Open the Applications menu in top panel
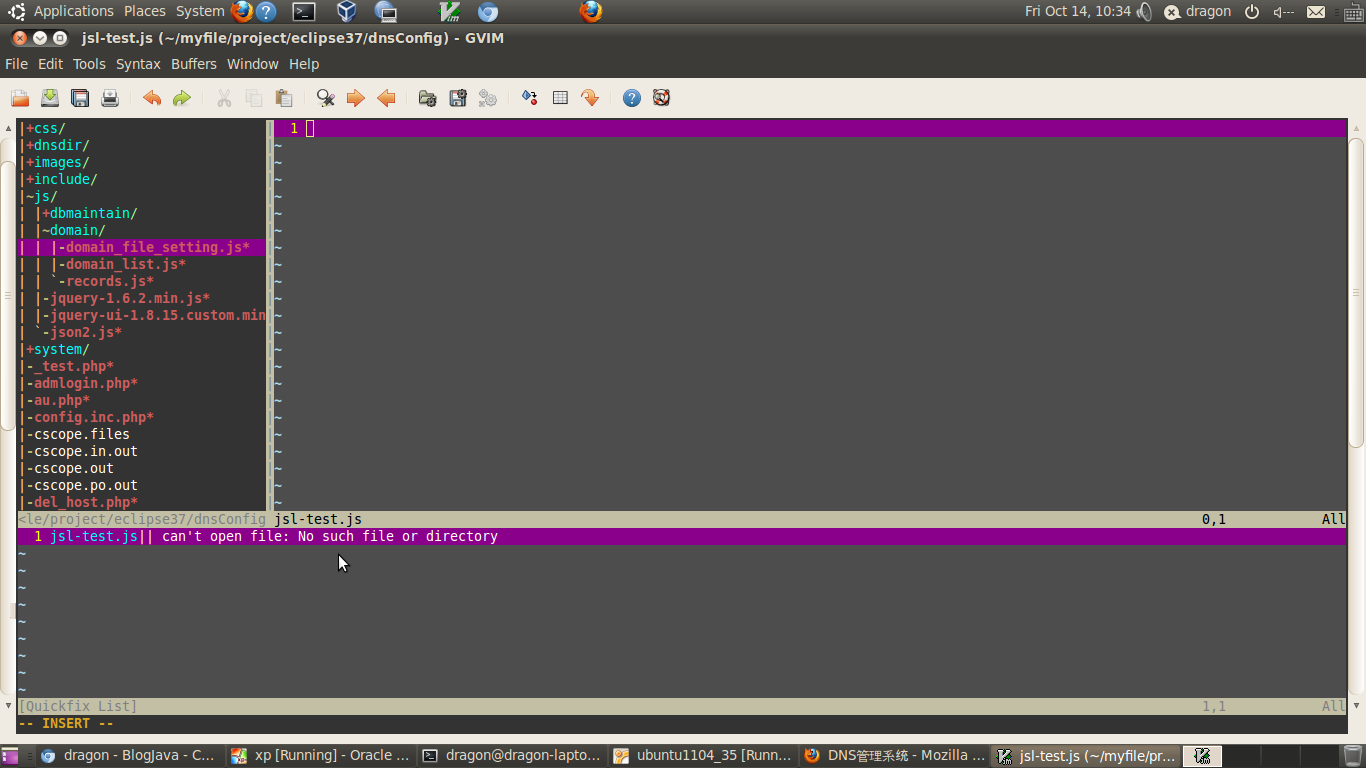Screen dimensions: 1366x768 point(74,11)
